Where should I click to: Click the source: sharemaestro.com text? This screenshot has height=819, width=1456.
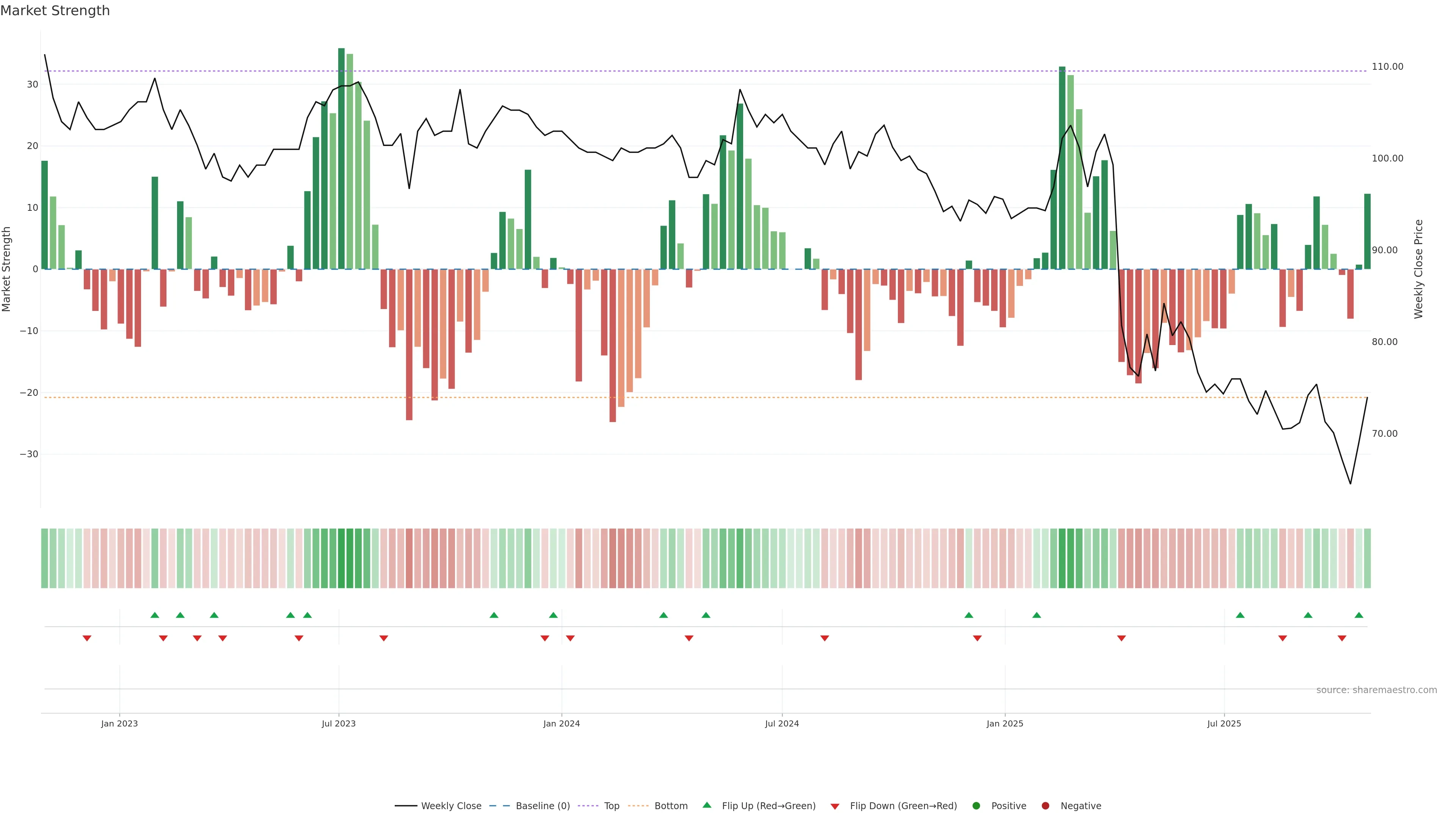pyautogui.click(x=1376, y=690)
